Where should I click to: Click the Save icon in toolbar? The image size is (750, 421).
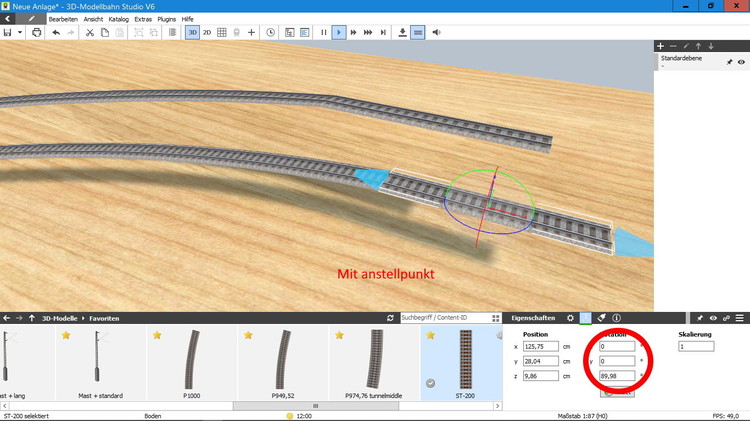8,32
